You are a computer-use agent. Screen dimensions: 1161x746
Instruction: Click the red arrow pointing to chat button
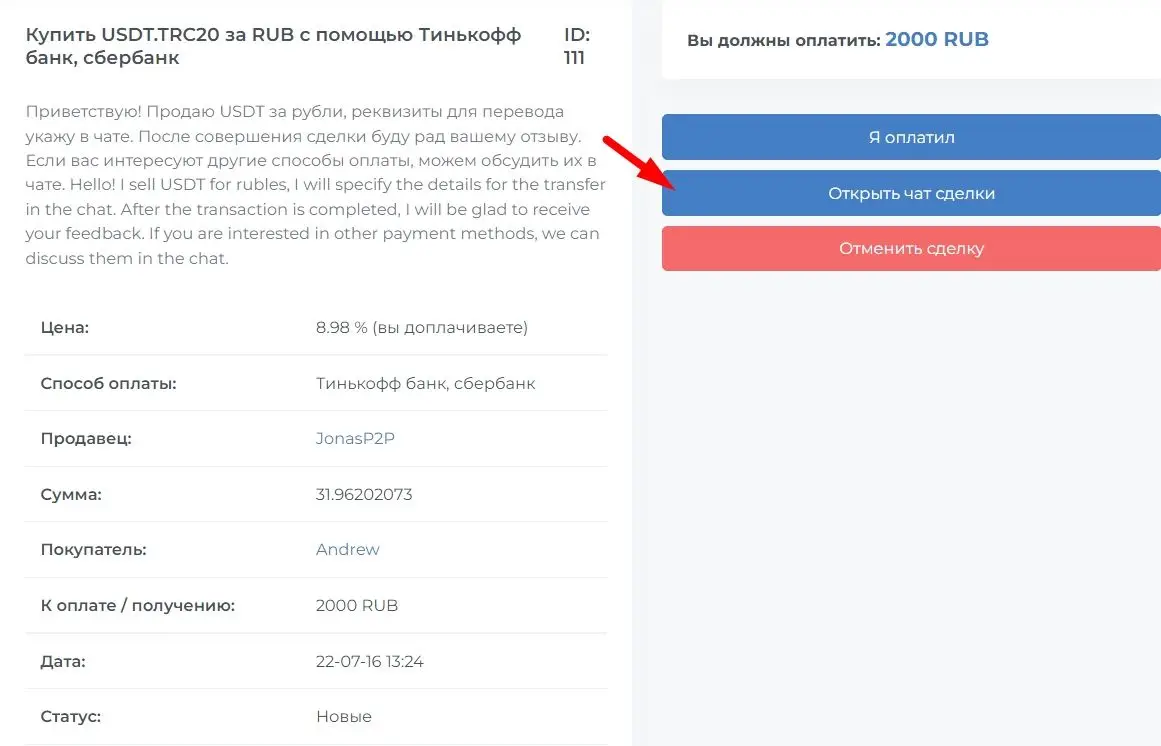[638, 162]
